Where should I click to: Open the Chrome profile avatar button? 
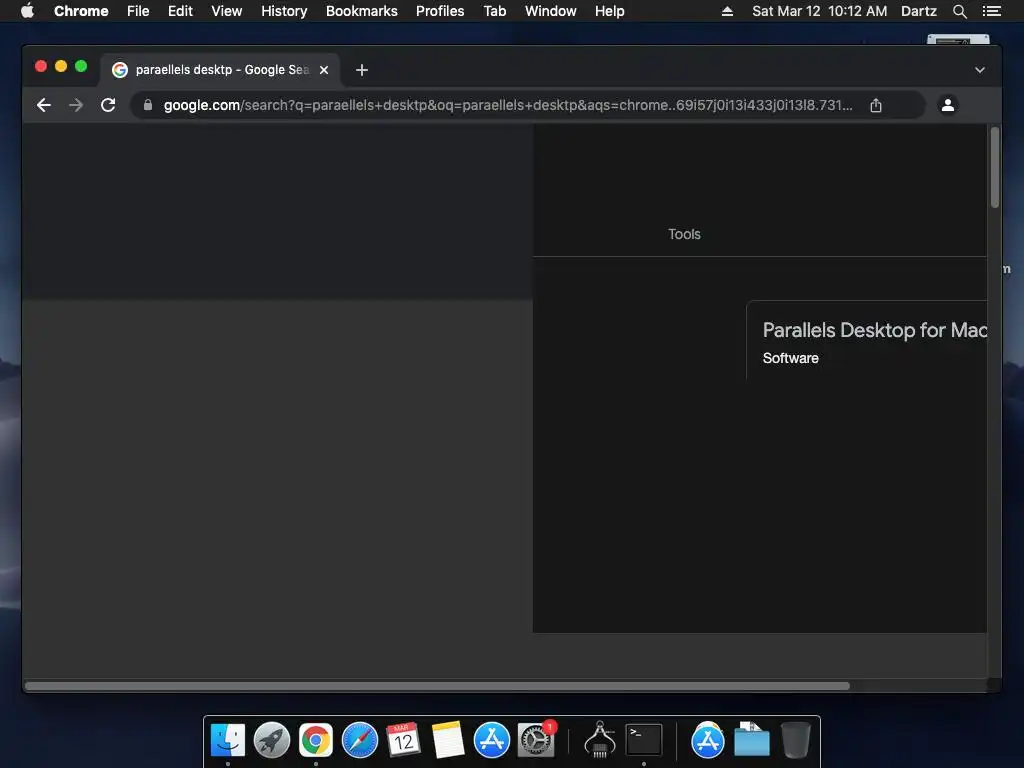point(948,104)
